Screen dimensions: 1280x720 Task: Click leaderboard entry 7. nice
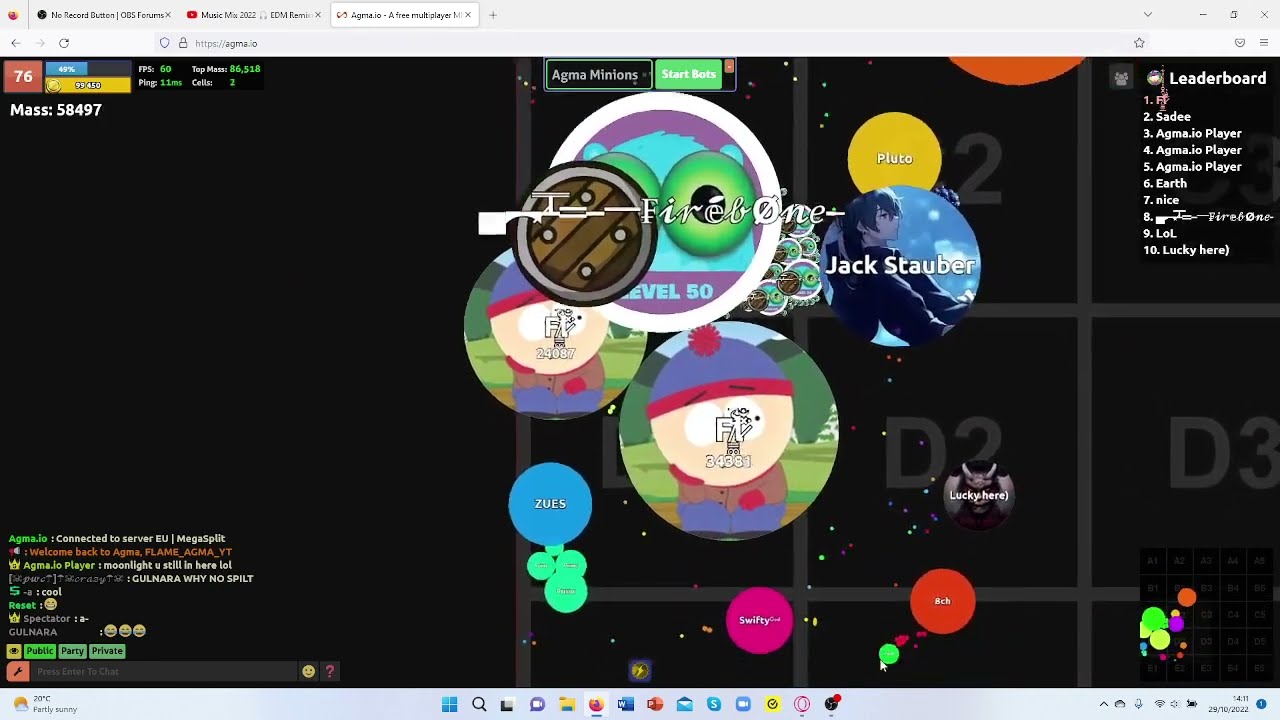pos(1161,200)
